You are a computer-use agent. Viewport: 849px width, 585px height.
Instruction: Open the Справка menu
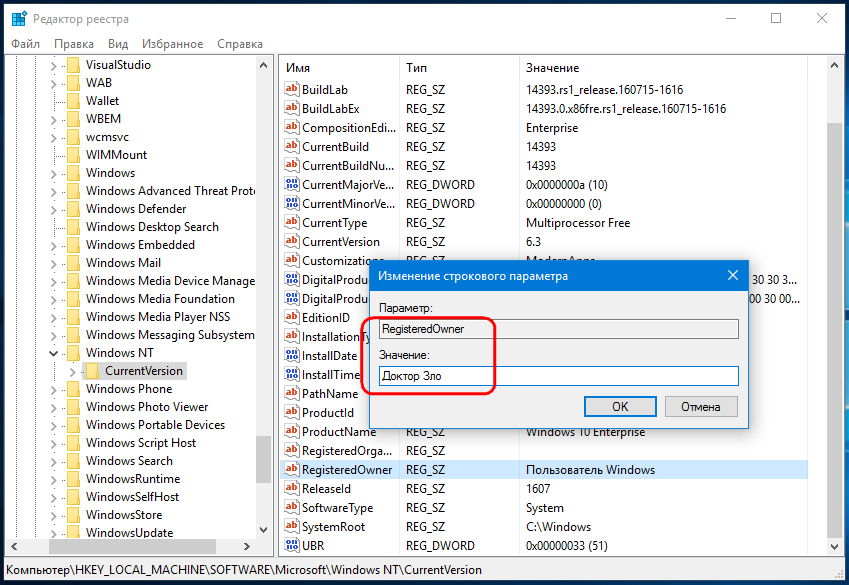coord(240,44)
